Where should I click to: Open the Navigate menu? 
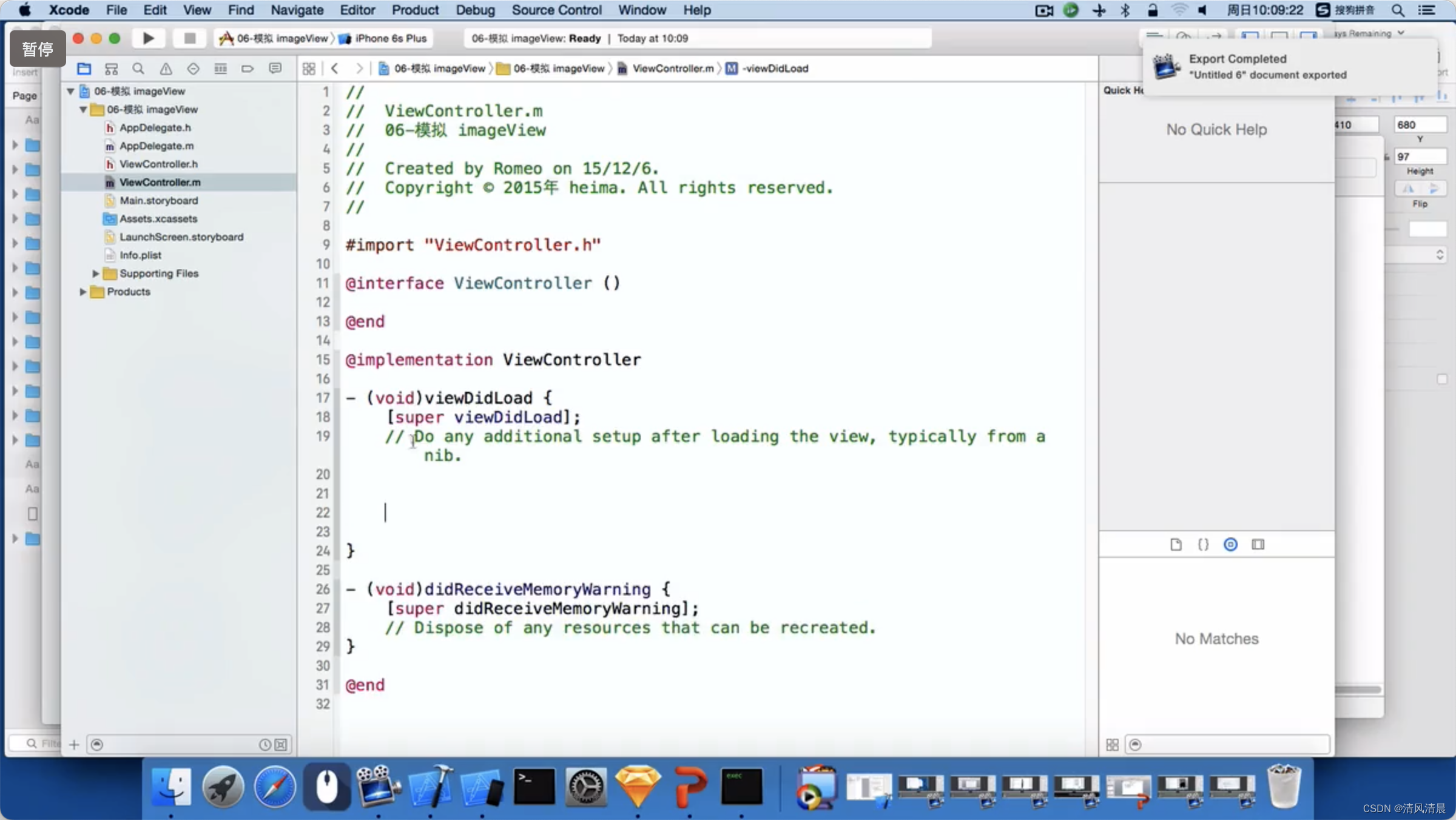[x=297, y=10]
